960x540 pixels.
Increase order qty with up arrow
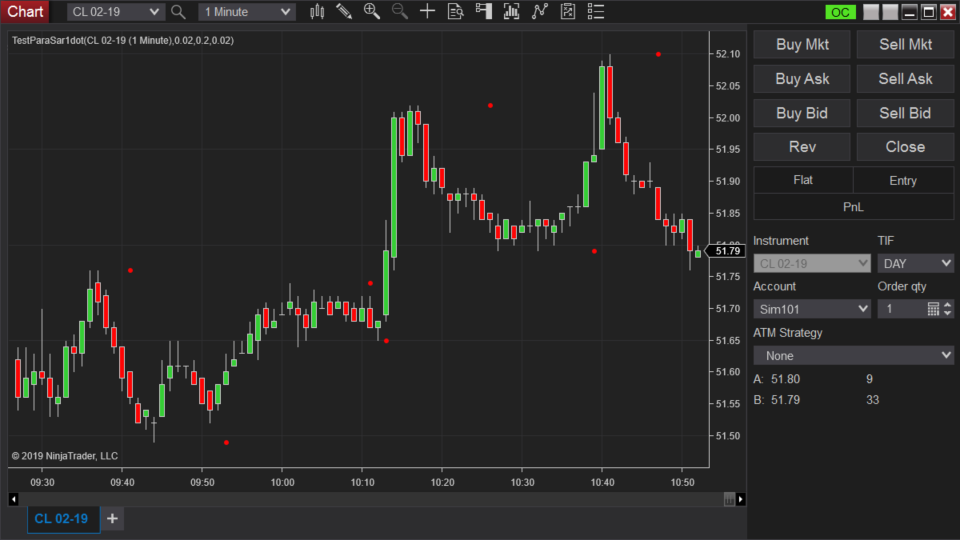pos(948,305)
